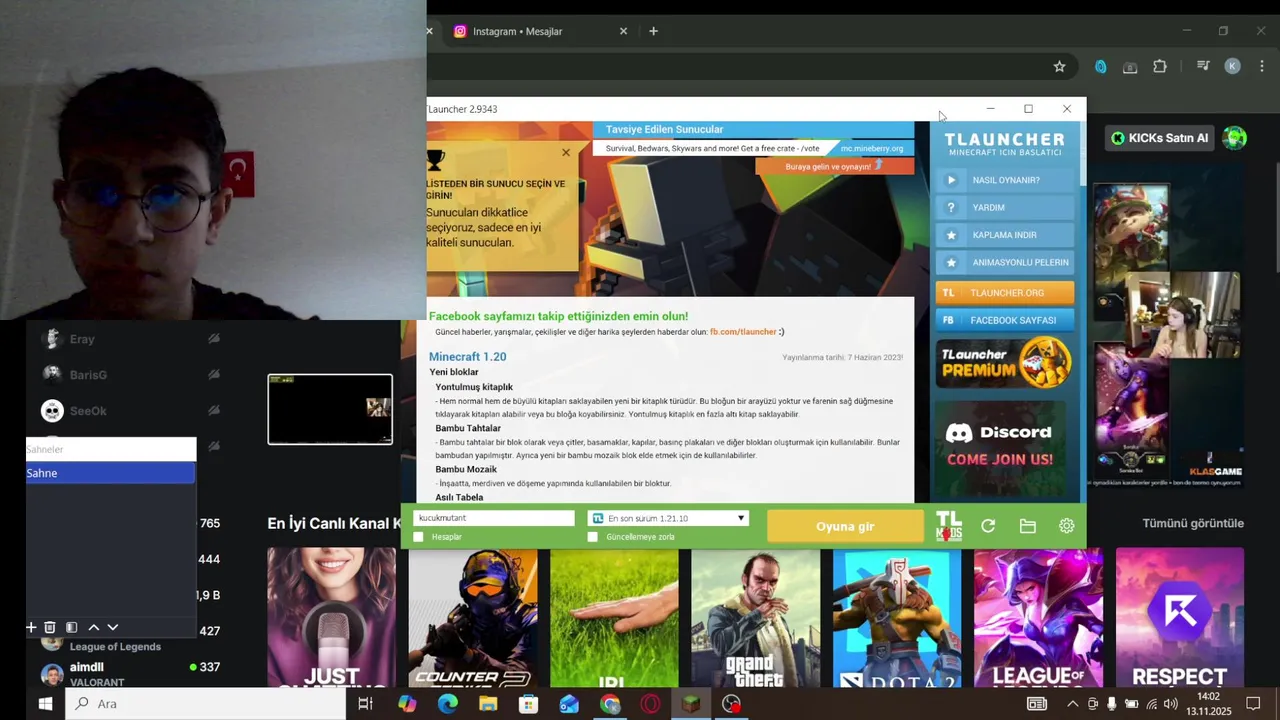Open Just Chatting category card

tap(331, 617)
